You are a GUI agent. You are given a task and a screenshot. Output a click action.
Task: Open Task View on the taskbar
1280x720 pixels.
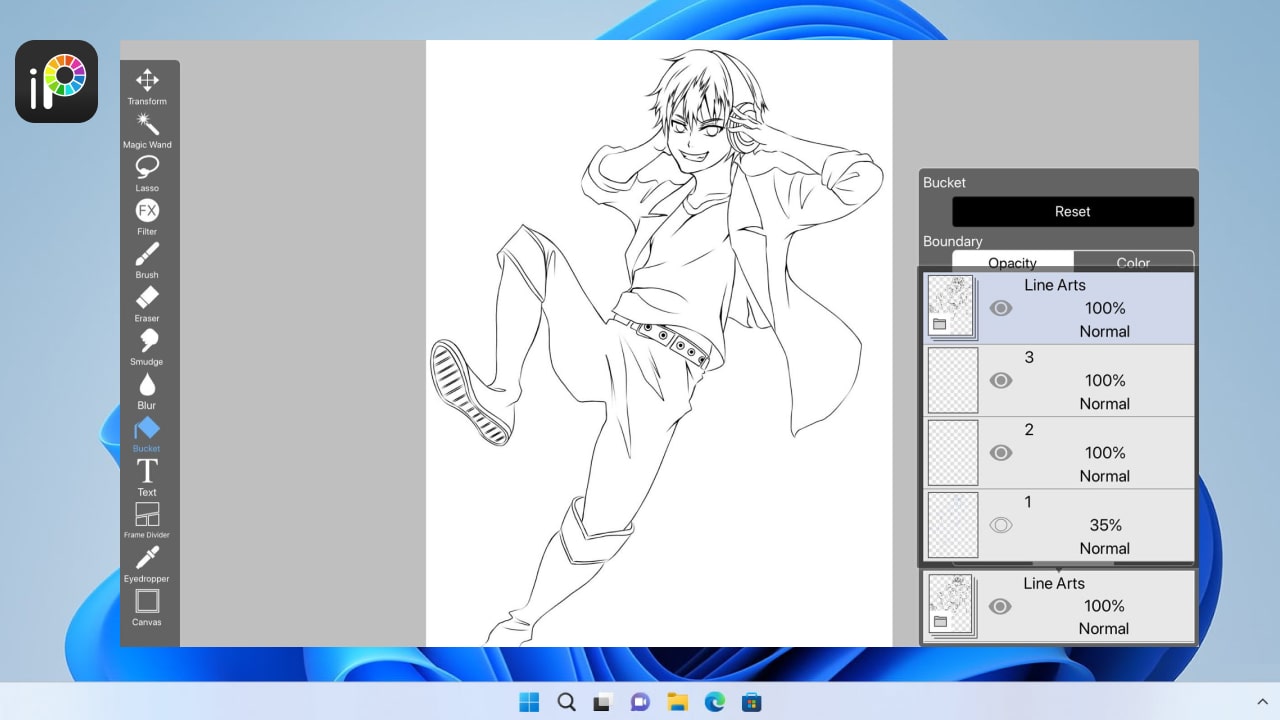(x=603, y=702)
